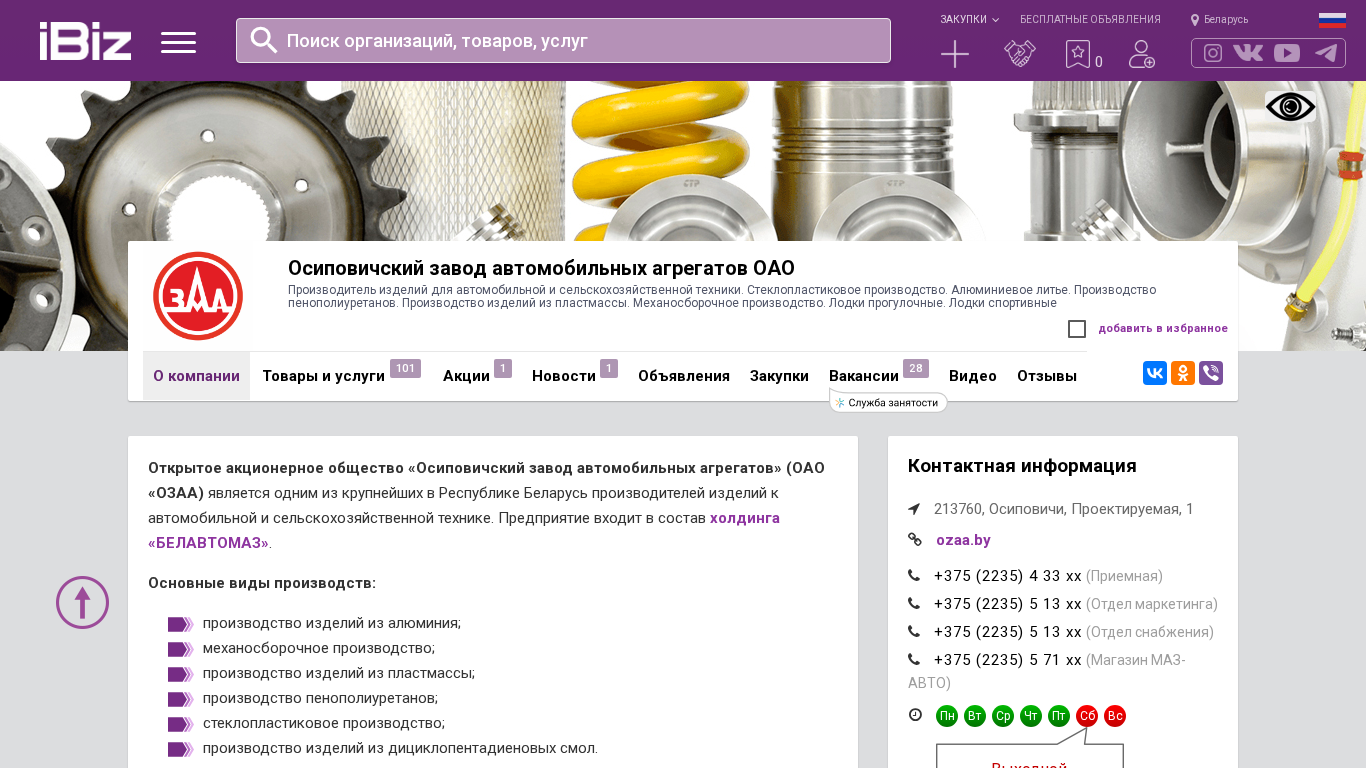Select Monday (Пн) working day
Screen dimensions: 1366x768
pyautogui.click(x=947, y=716)
